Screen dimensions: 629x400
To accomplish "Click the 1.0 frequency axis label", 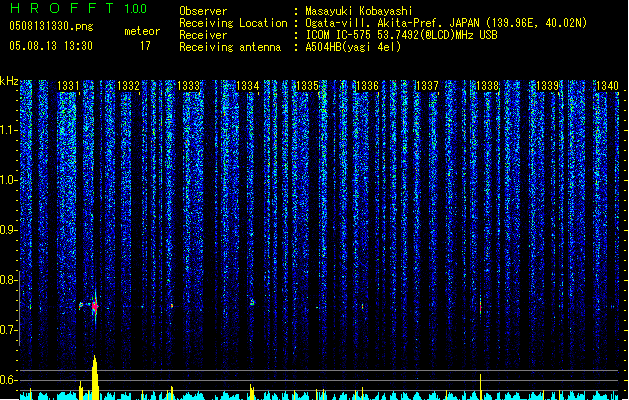I will pos(8,180).
